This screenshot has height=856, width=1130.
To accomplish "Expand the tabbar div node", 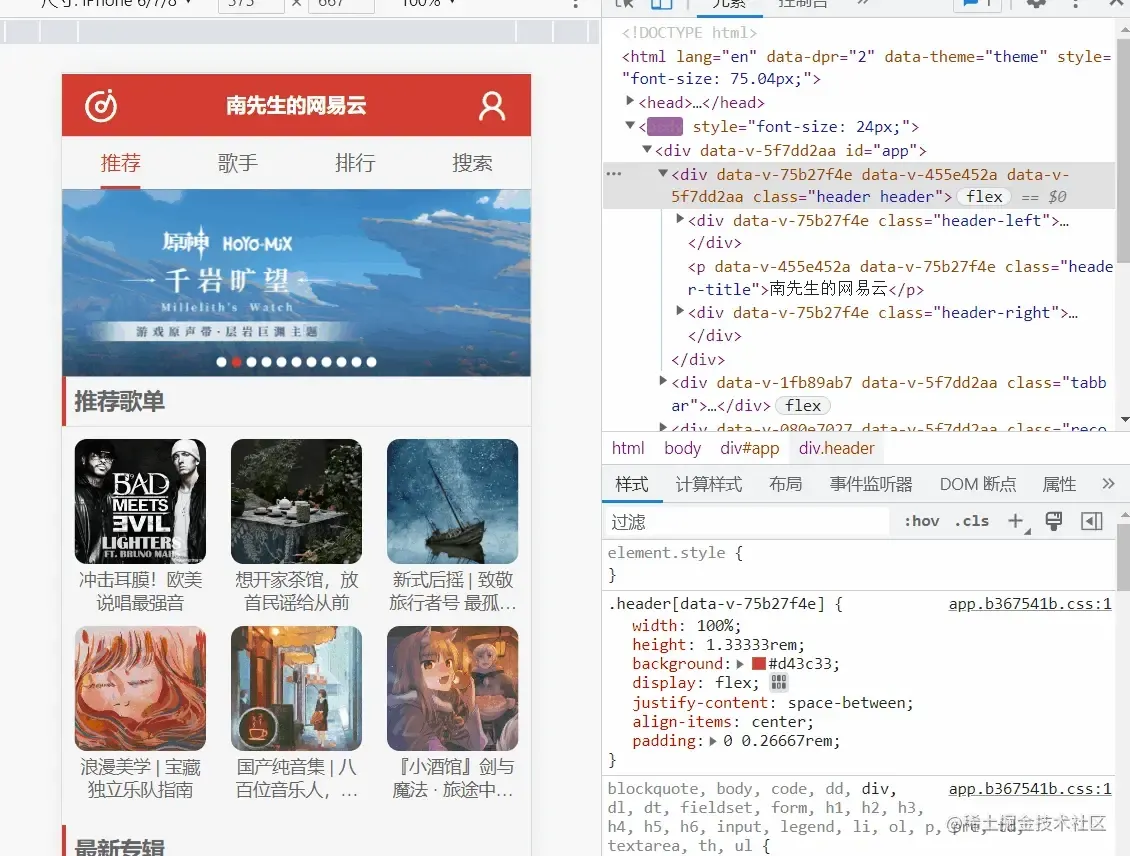I will (663, 381).
